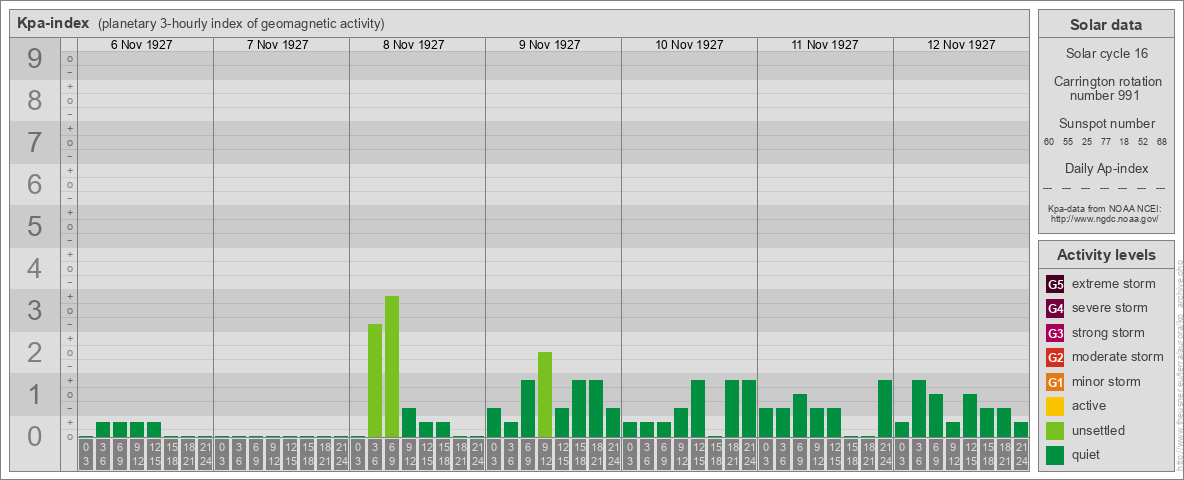The width and height of the screenshot is (1184, 480).
Task: Click the 'strong storm' legend label
Action: tap(1108, 333)
